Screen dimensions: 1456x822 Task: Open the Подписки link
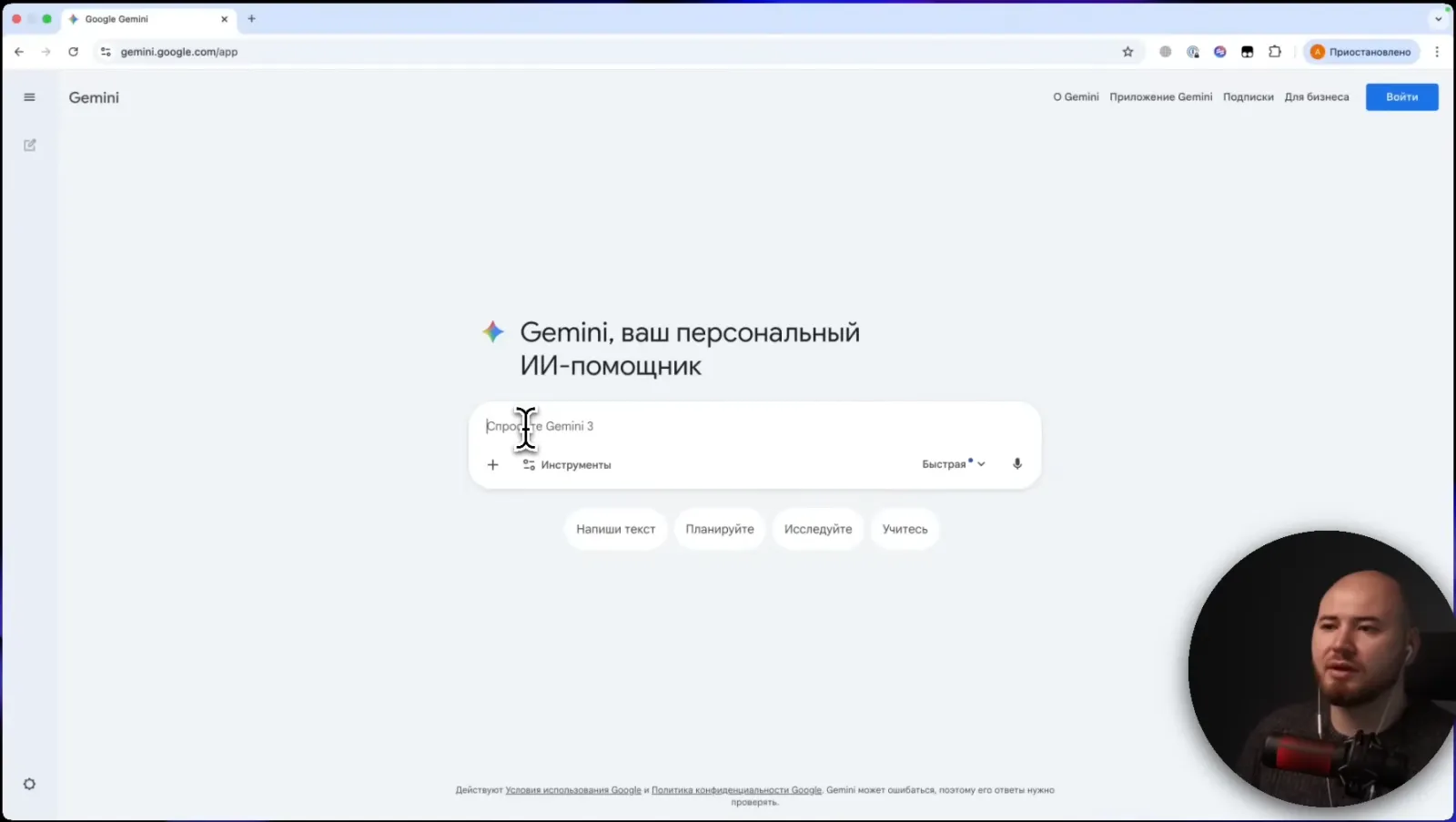coord(1249,96)
